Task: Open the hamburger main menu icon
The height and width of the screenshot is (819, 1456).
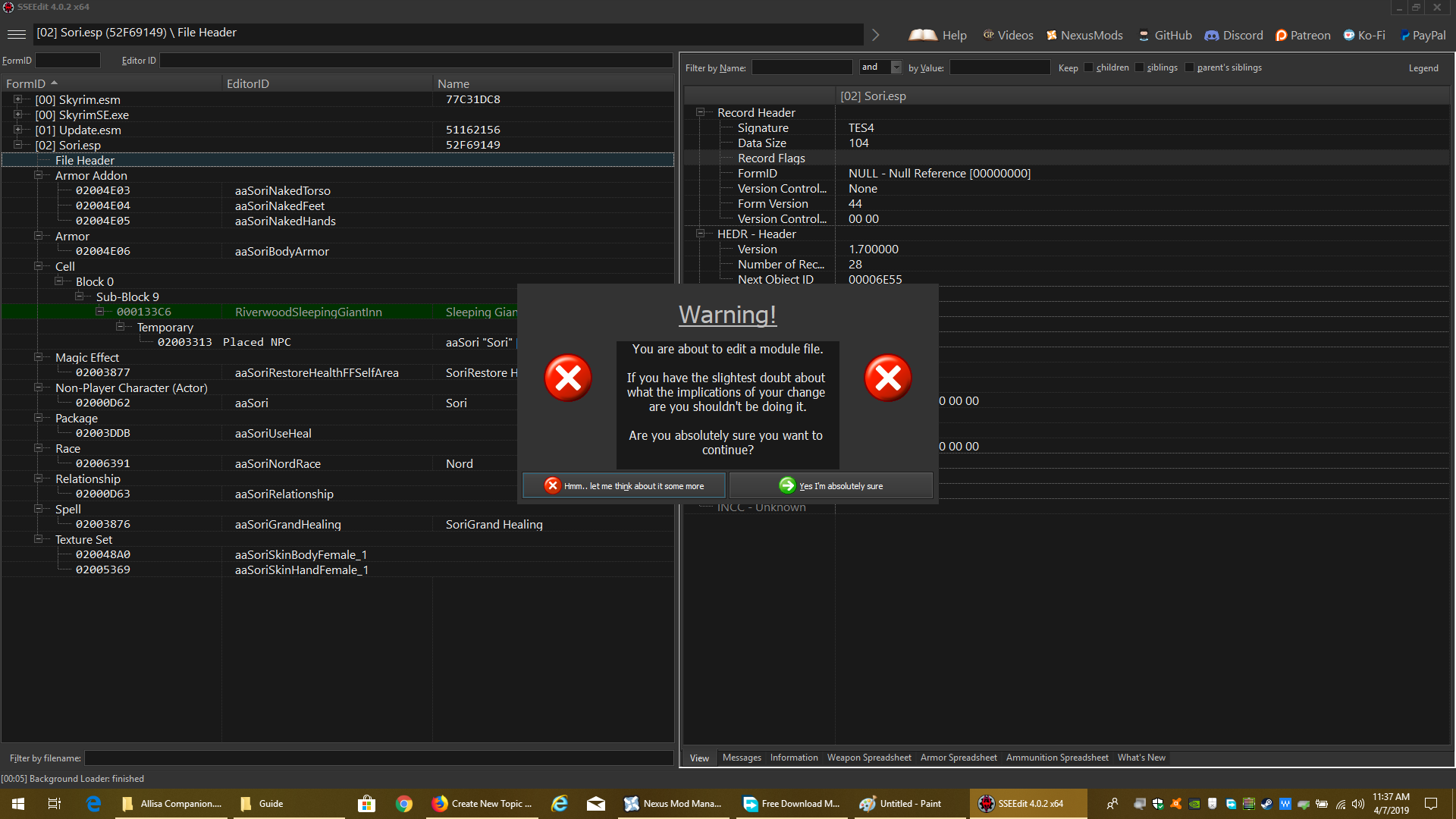Action: pyautogui.click(x=16, y=34)
